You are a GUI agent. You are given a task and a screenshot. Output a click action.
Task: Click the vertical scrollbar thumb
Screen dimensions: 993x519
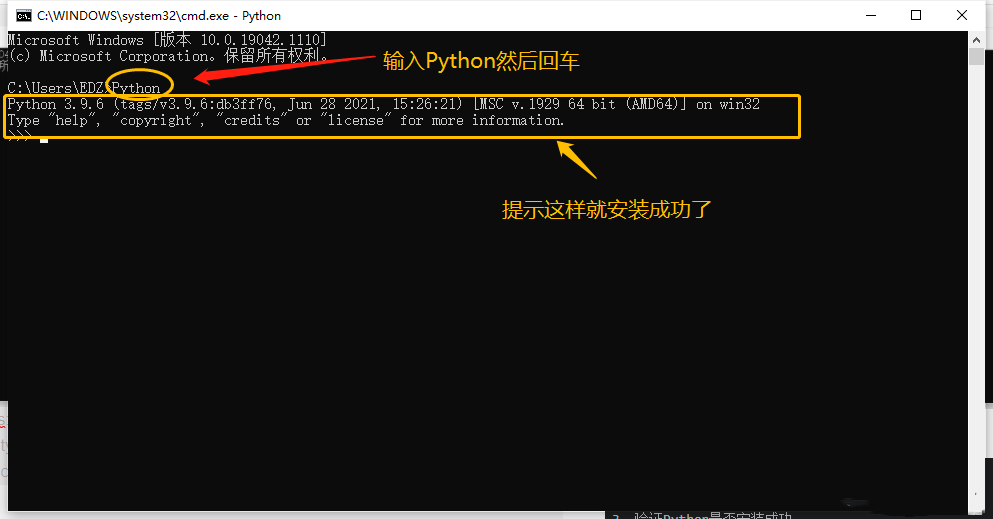pos(976,56)
